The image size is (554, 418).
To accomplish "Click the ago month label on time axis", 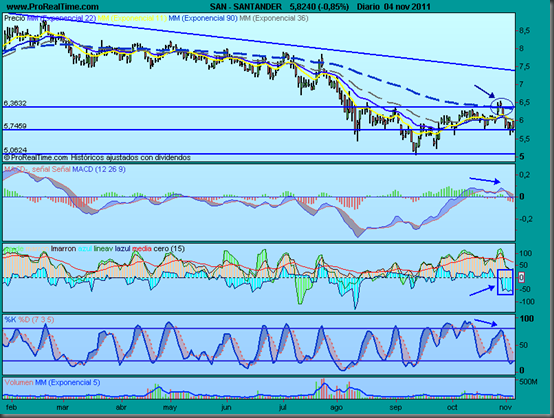I will (336, 407).
